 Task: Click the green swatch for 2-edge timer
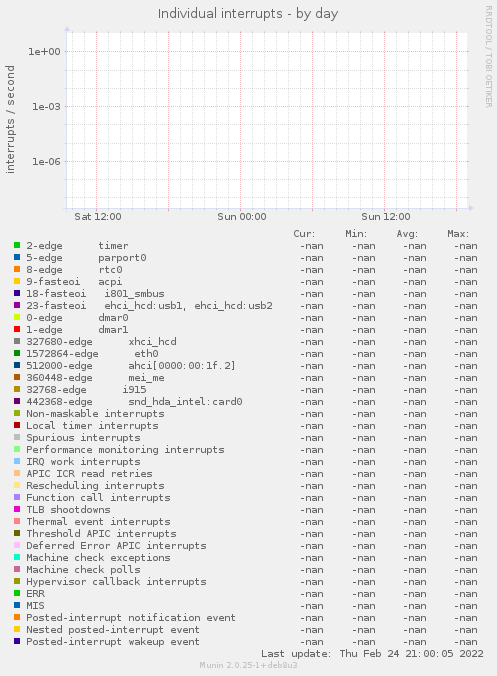[x=17, y=245]
